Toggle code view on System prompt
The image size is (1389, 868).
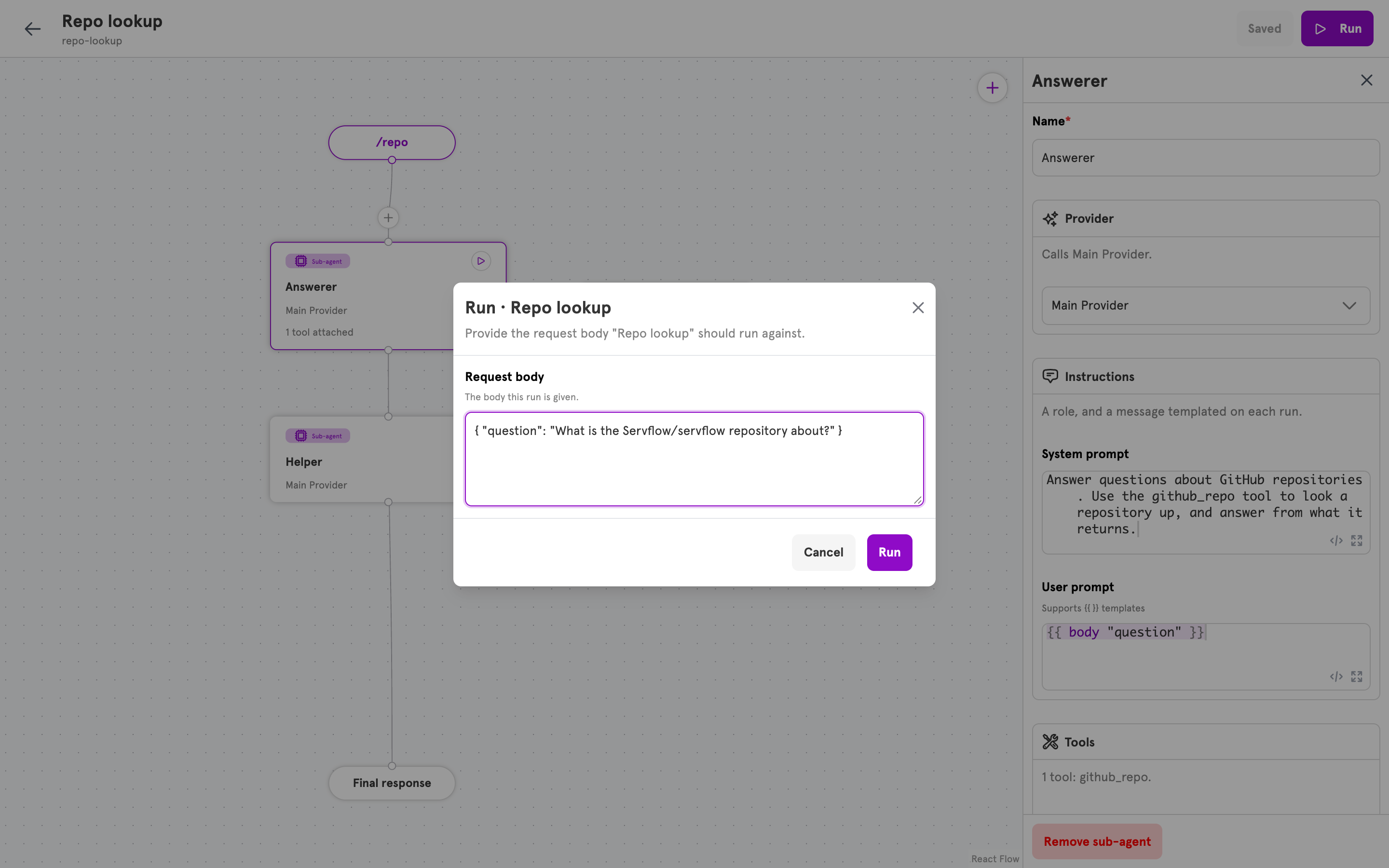pos(1336,541)
